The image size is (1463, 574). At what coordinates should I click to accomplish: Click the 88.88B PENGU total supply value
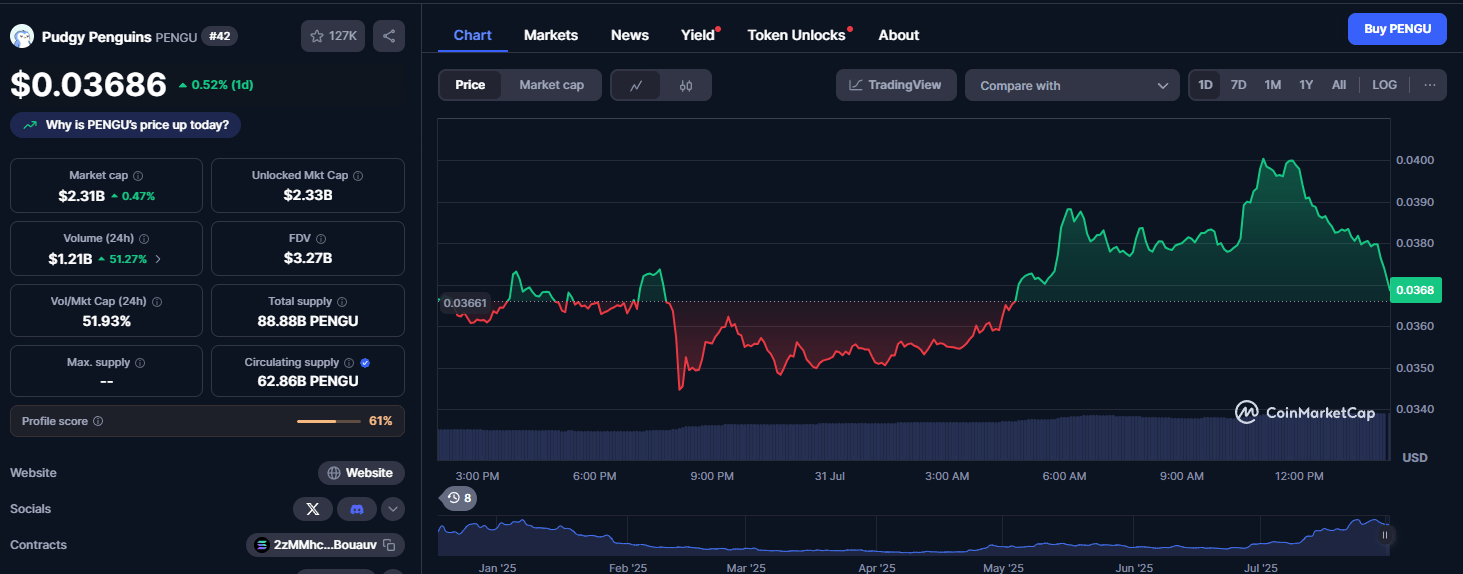coord(308,321)
